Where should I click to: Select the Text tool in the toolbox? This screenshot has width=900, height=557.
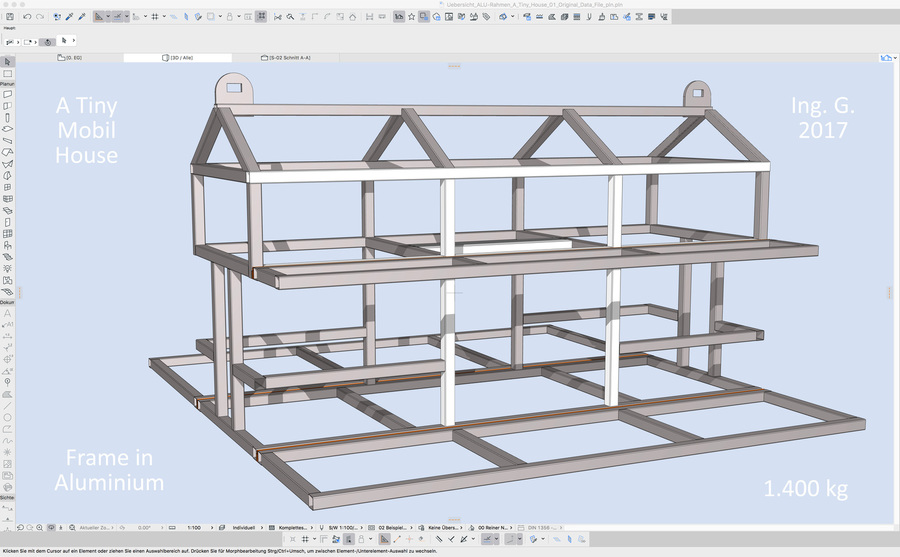pyautogui.click(x=7, y=312)
